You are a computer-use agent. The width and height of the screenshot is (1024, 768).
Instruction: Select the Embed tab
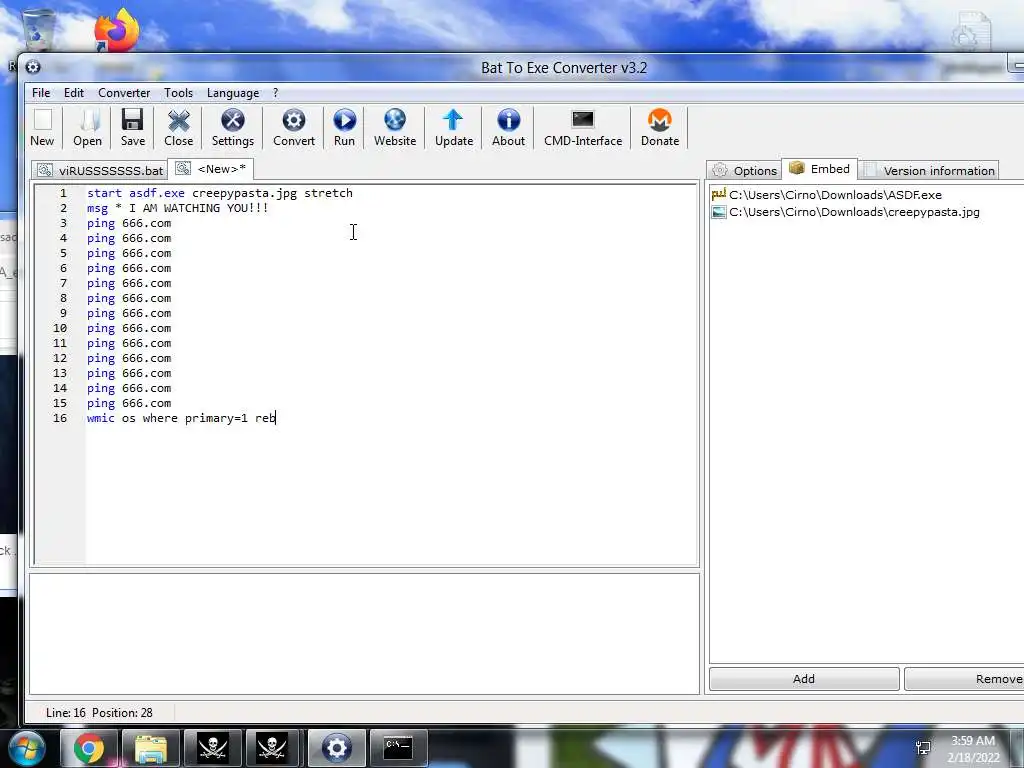[x=820, y=168]
